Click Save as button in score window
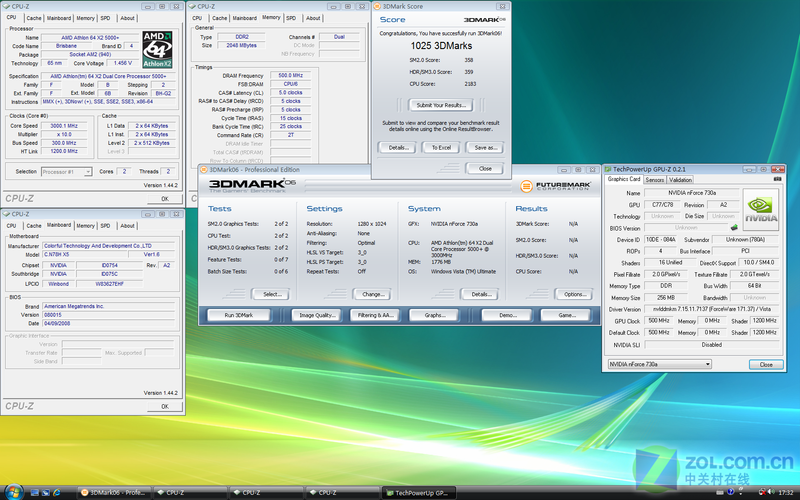 [x=485, y=147]
